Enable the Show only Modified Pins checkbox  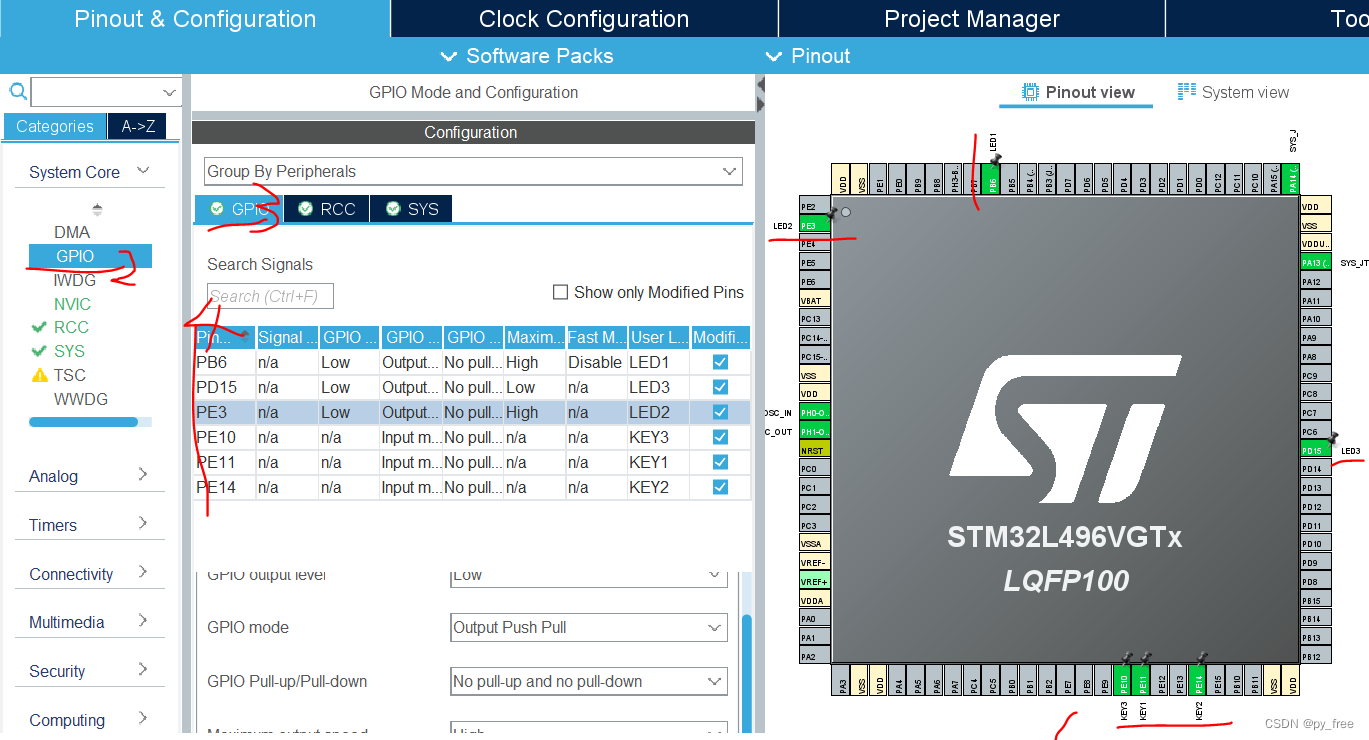[560, 292]
